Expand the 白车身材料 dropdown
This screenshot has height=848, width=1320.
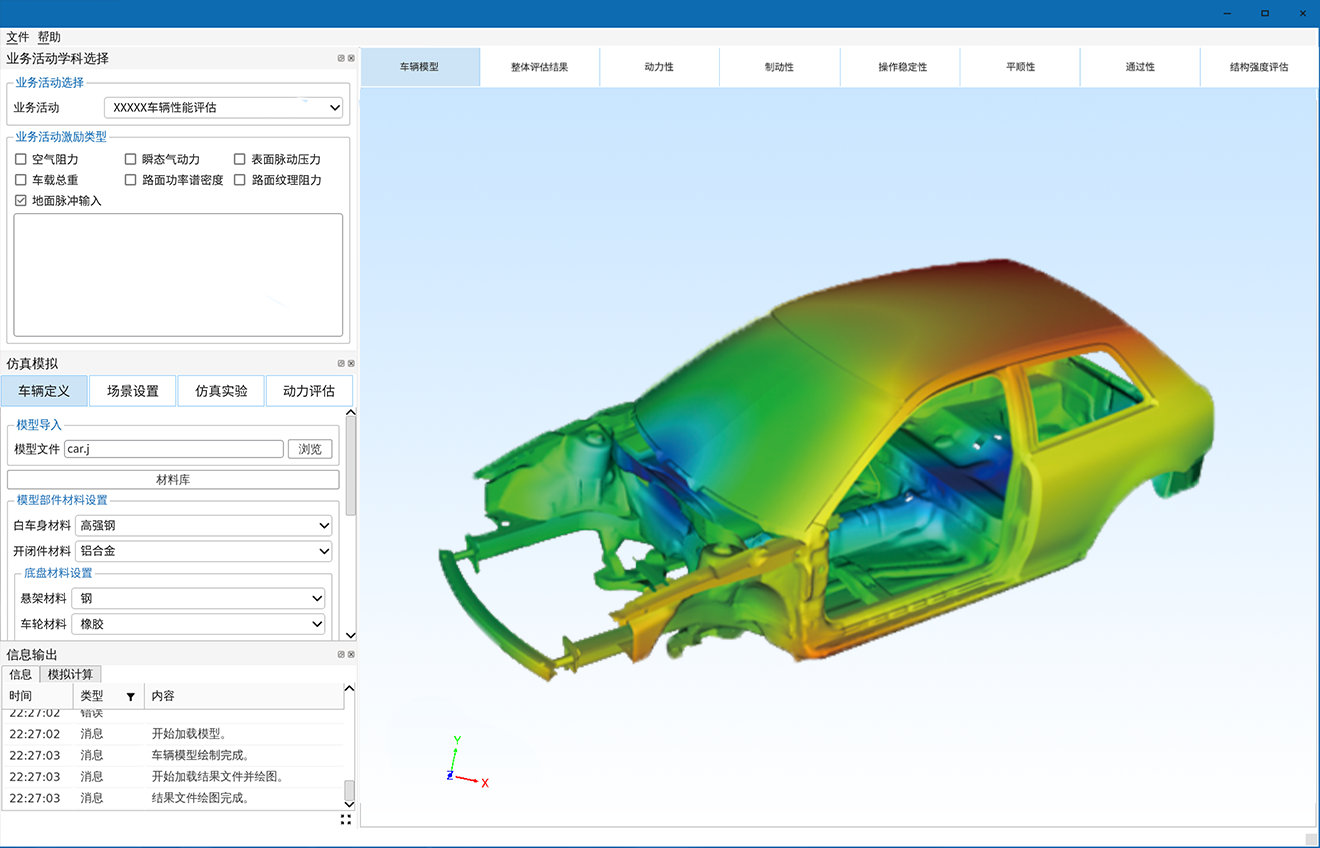[x=204, y=525]
